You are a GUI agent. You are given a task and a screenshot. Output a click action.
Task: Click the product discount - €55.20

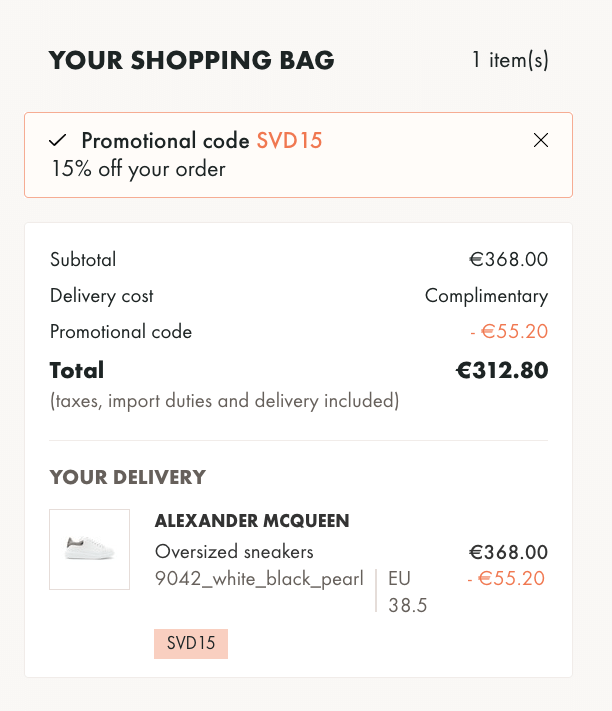(506, 579)
